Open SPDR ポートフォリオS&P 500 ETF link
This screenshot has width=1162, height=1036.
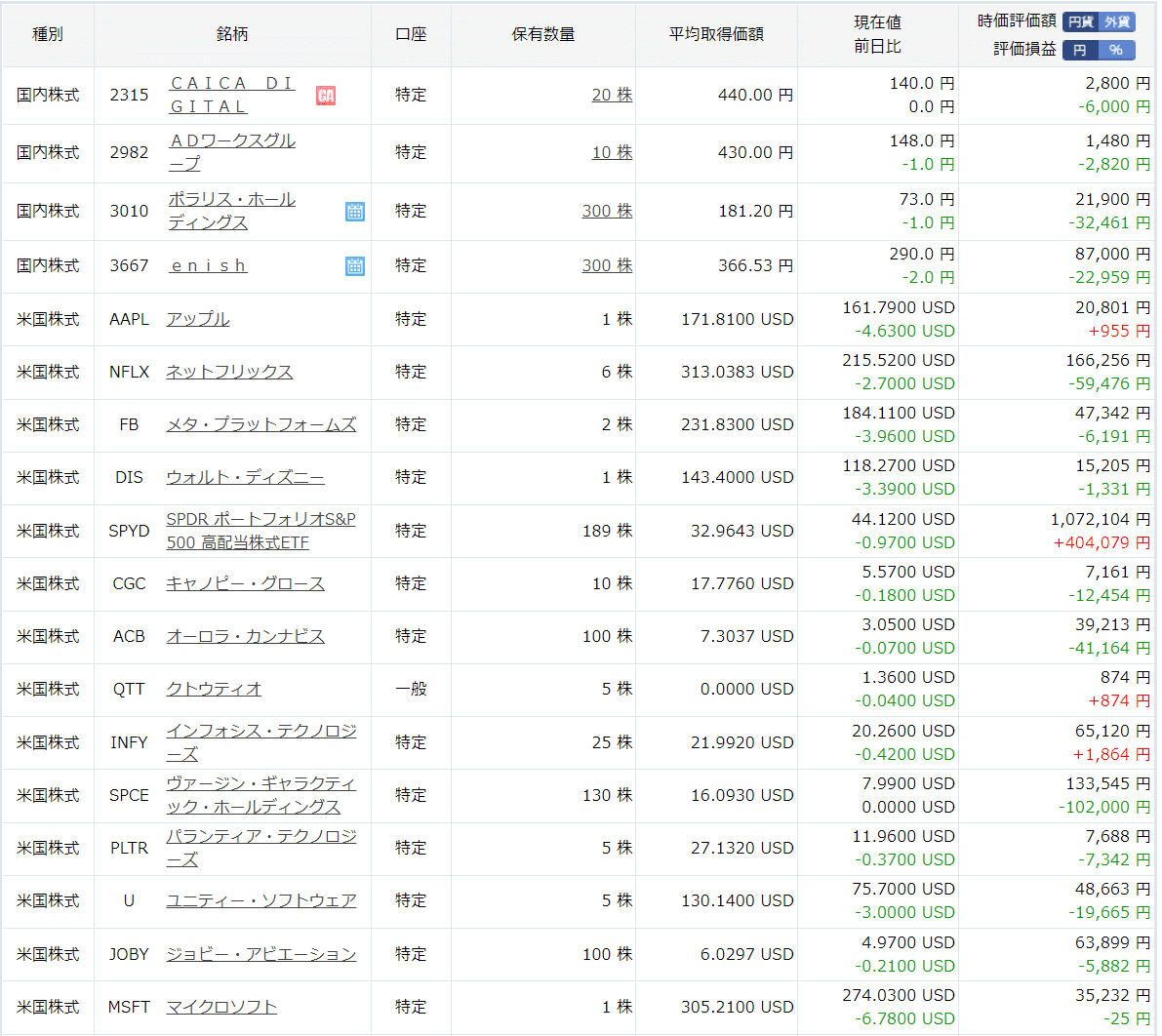click(x=260, y=531)
